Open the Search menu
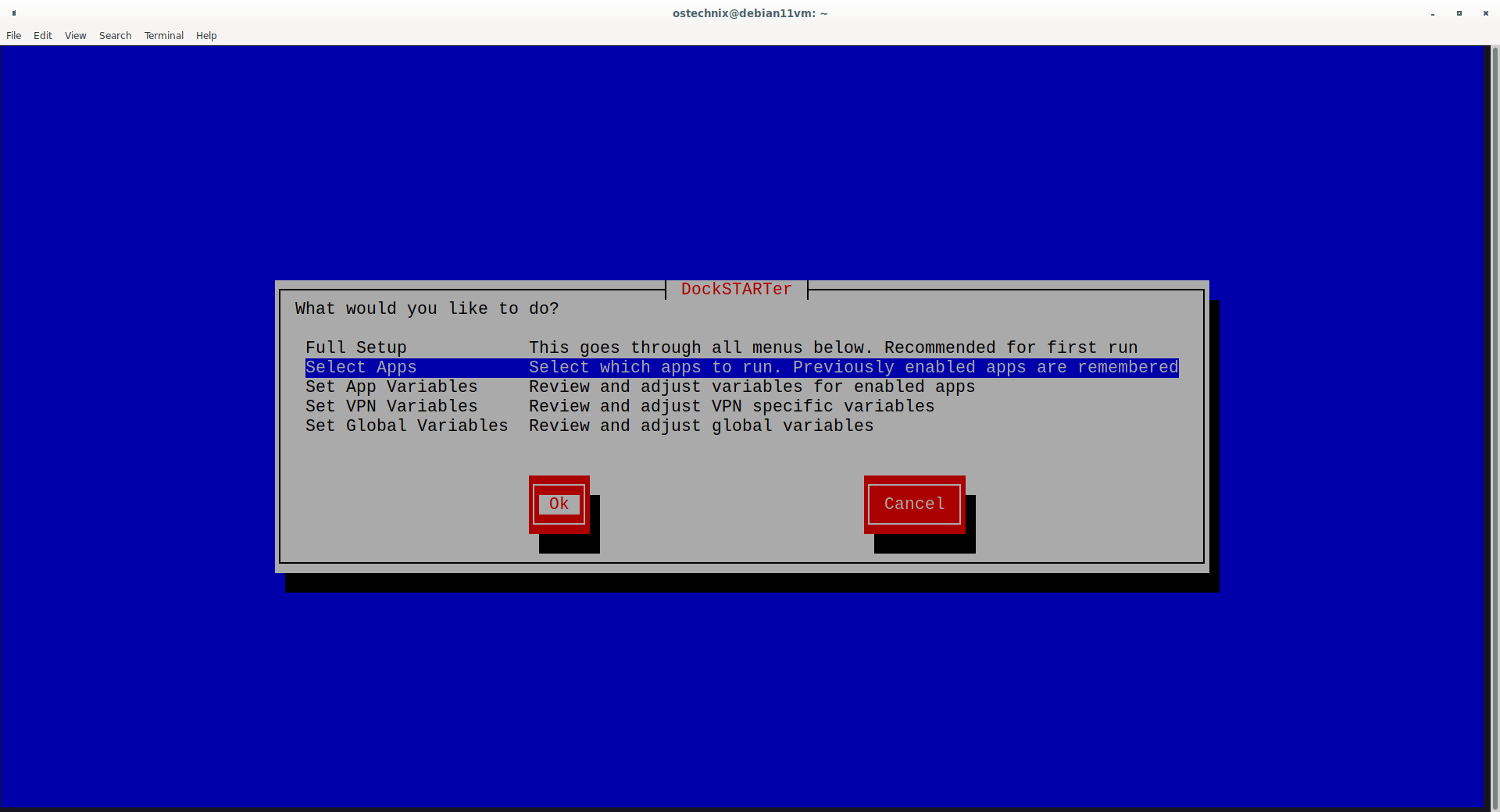This screenshot has width=1500, height=812. 116,36
